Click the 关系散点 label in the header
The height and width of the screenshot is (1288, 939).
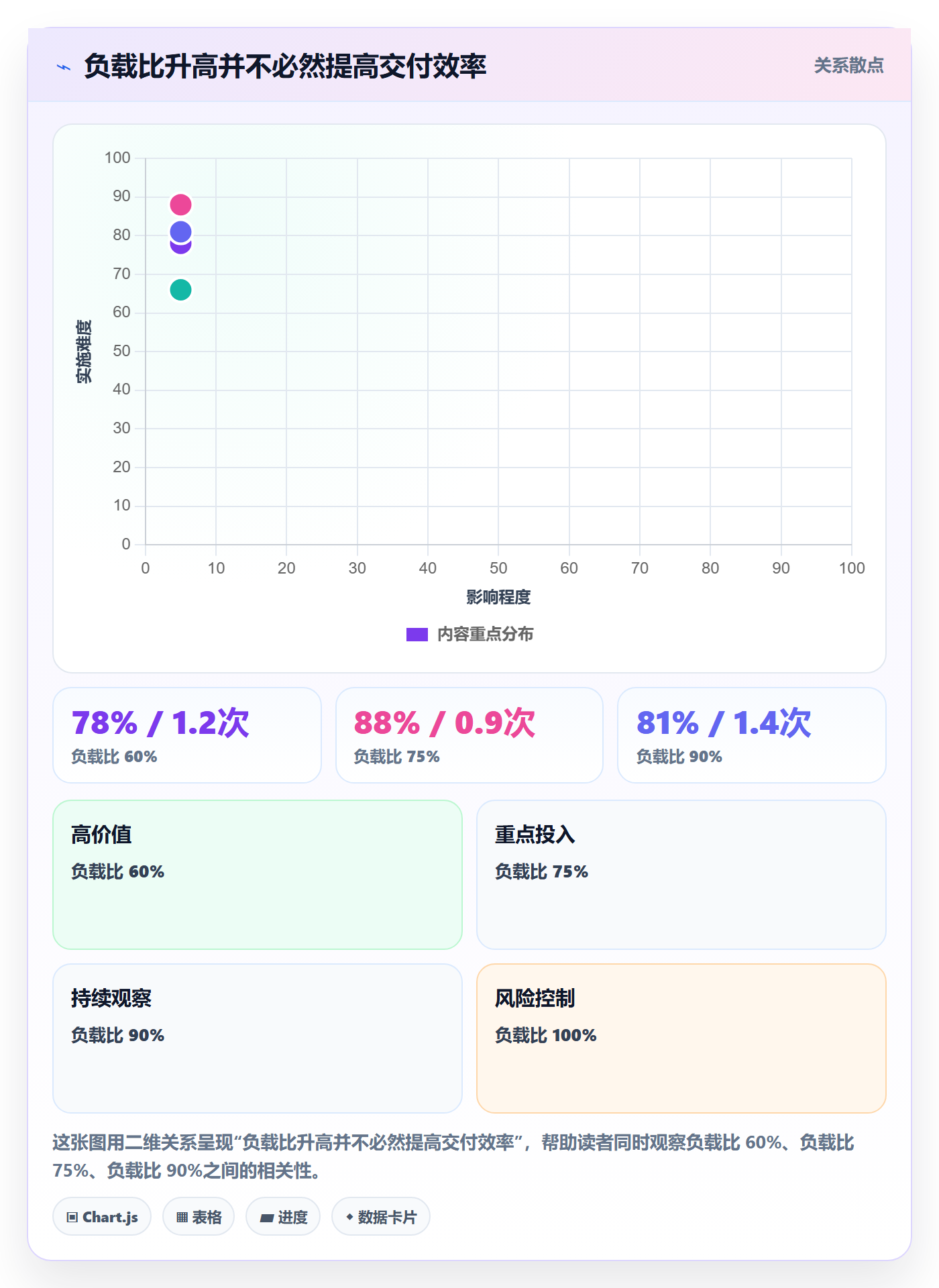(x=849, y=66)
